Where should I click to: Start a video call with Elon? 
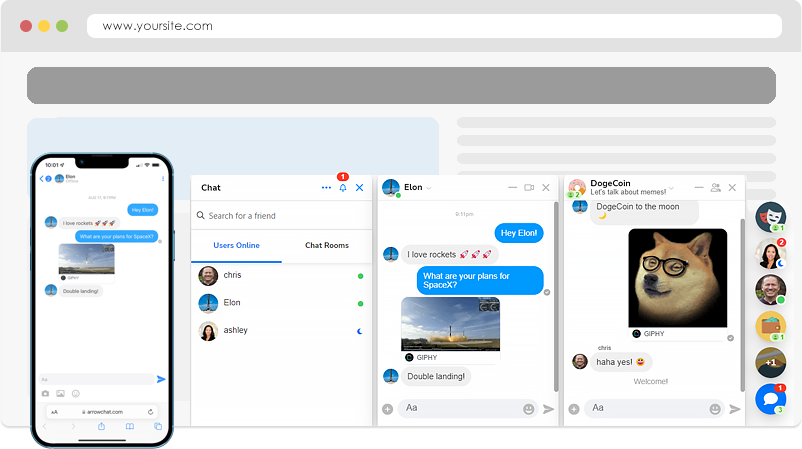(529, 187)
